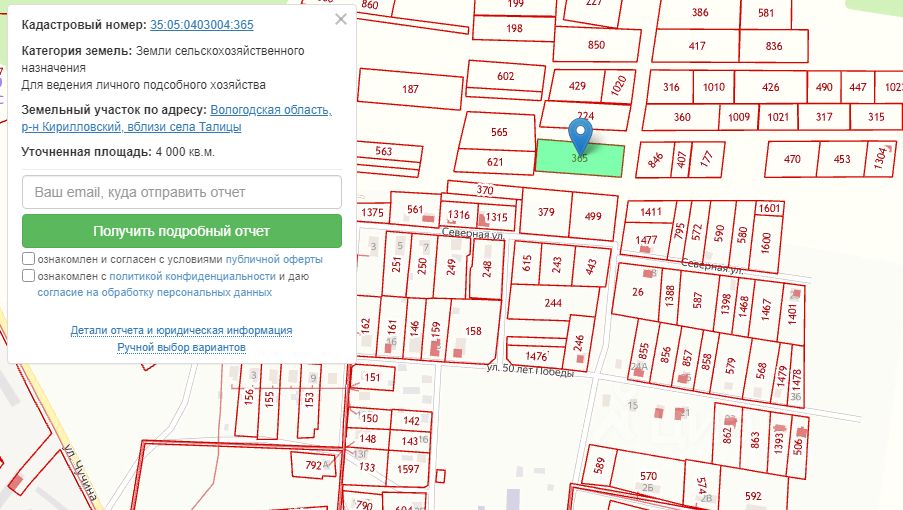Close the cadastral info popup
Image resolution: width=903 pixels, height=510 pixels.
341,19
